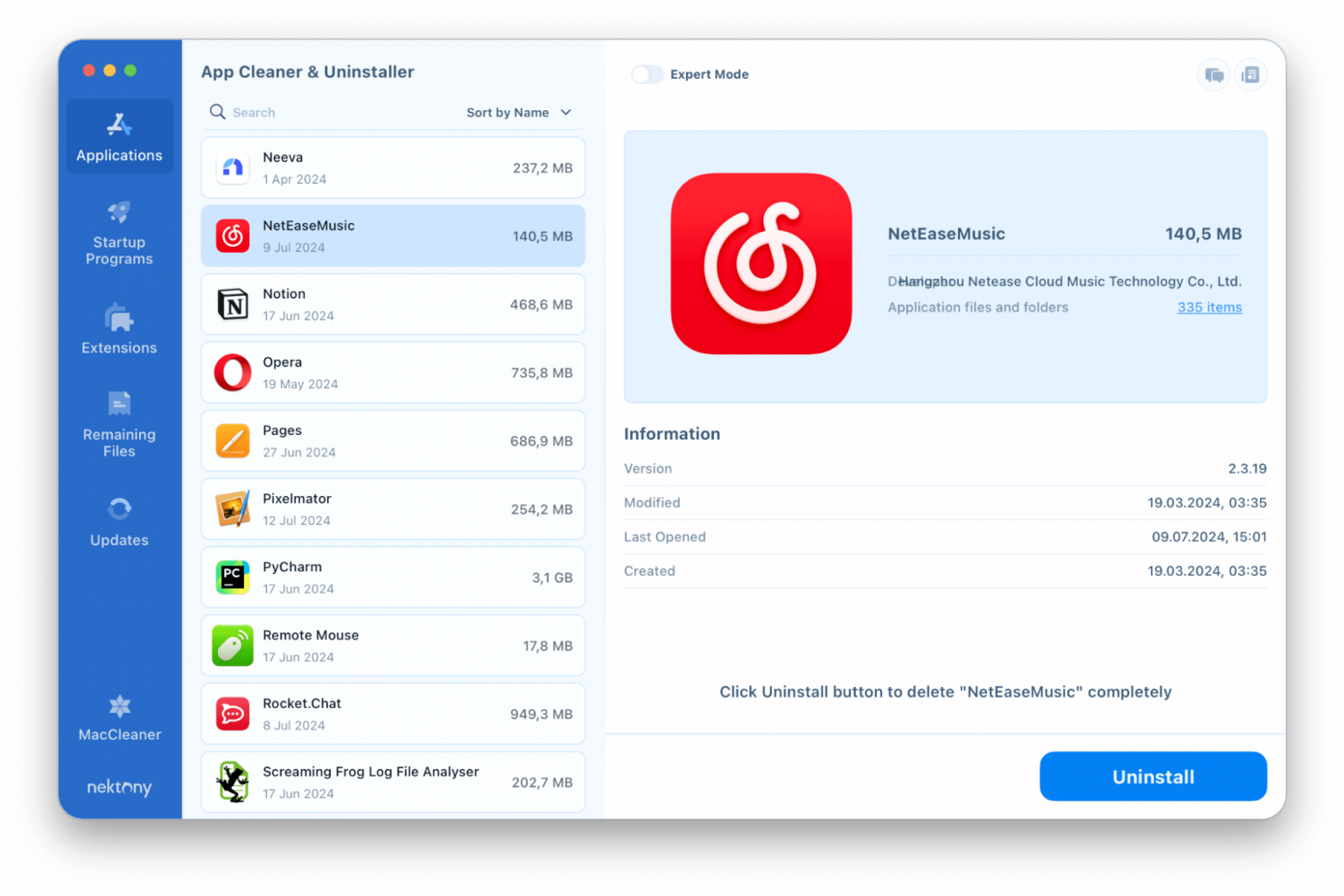
Task: Click the large NetEaseMusic app icon
Action: (760, 263)
